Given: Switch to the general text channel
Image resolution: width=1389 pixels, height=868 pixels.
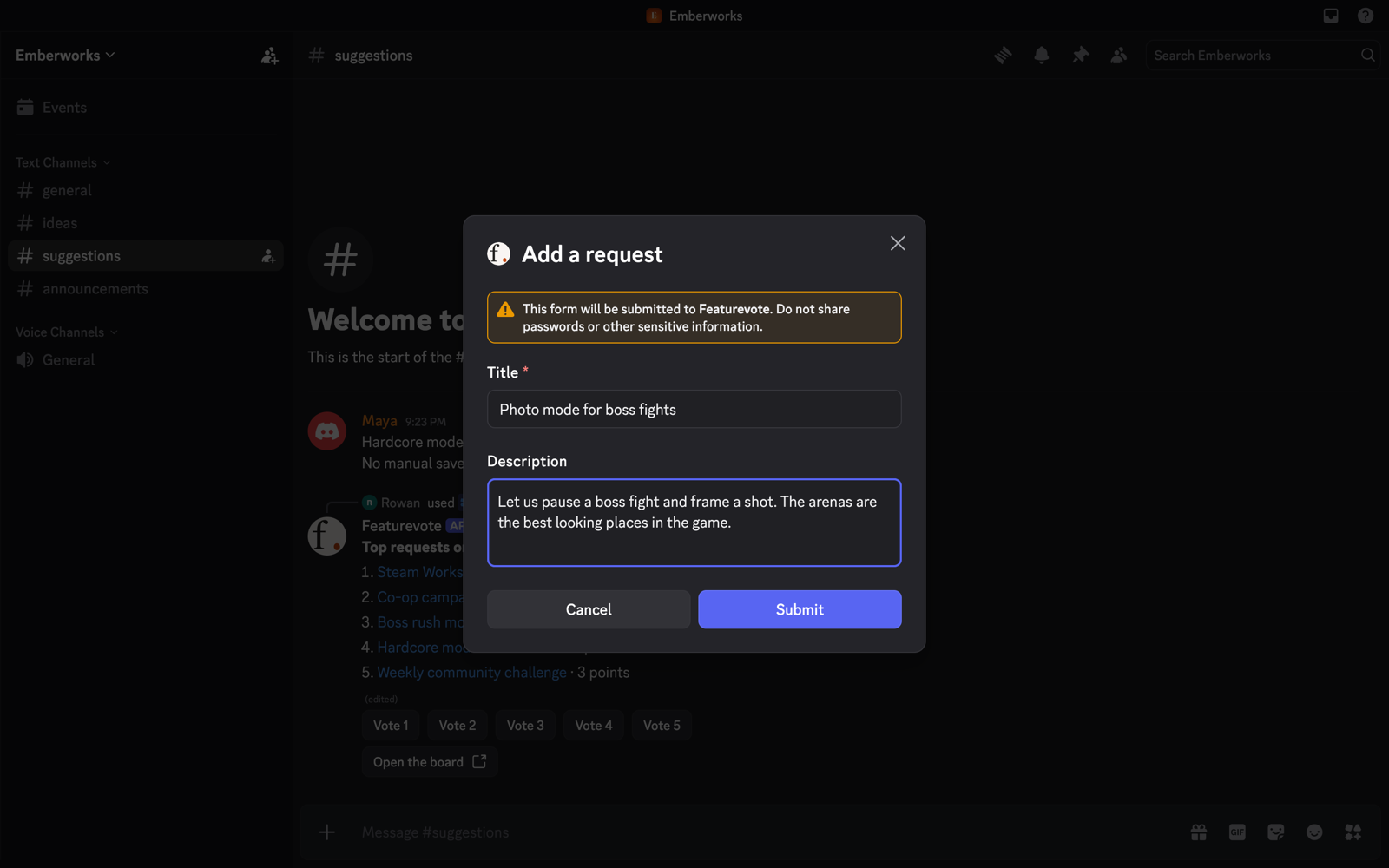Looking at the screenshot, I should (x=146, y=190).
